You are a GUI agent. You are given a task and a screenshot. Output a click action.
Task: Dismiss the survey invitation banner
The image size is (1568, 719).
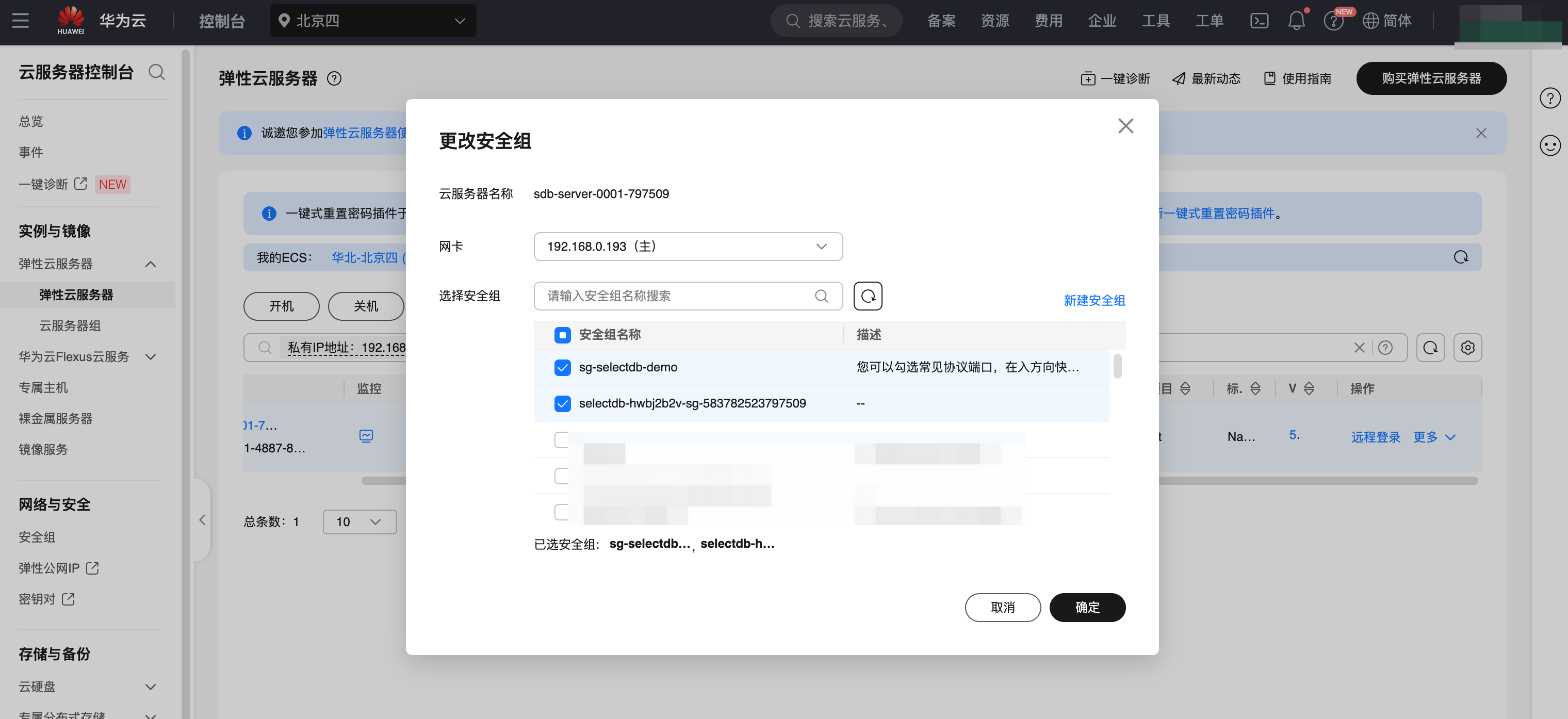tap(1481, 133)
